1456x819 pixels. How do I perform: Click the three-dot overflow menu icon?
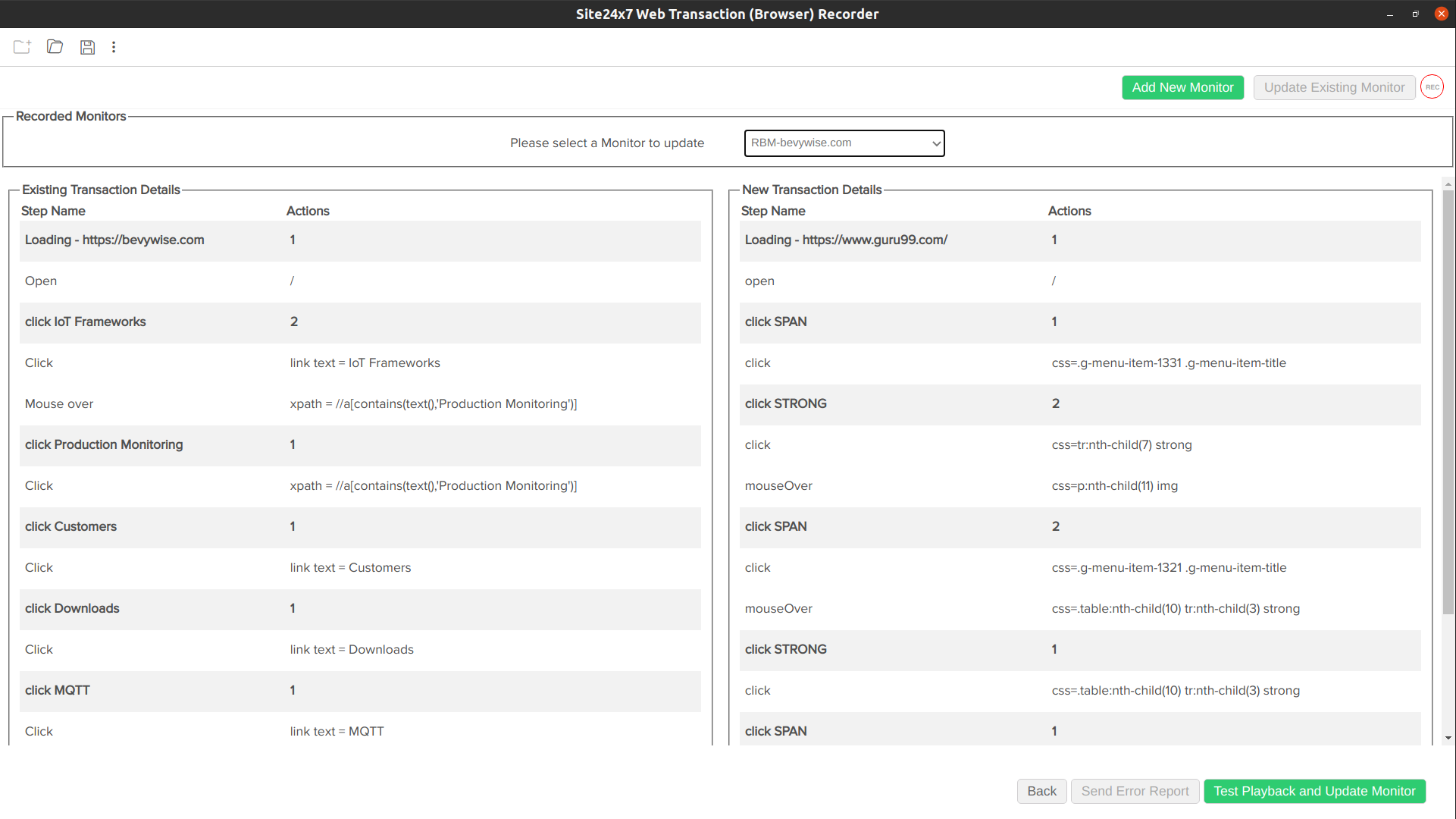pos(113,47)
